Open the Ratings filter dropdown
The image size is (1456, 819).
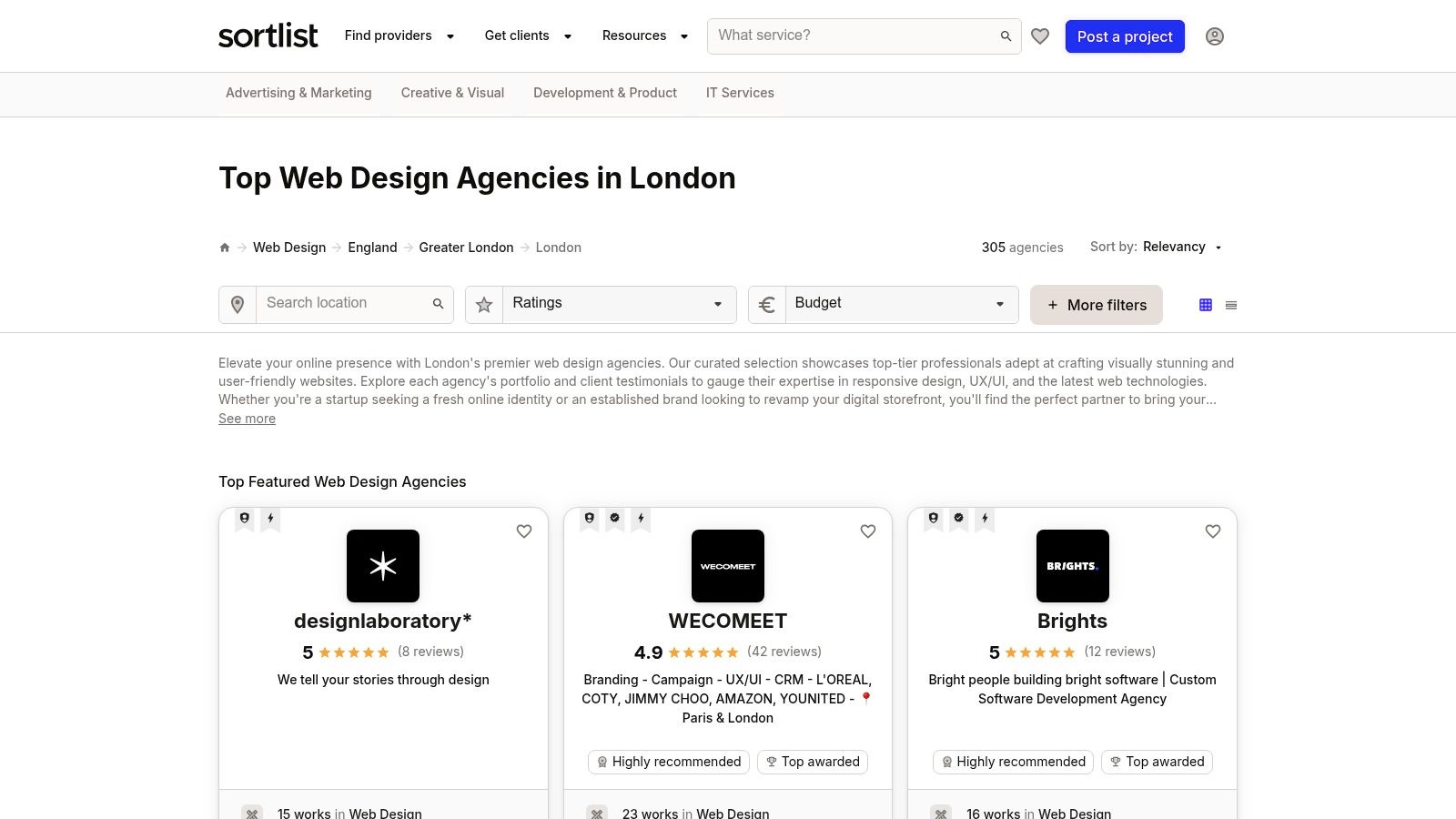(x=619, y=304)
